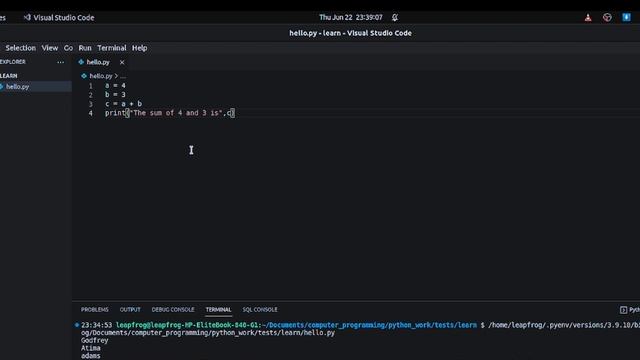Click line number 1 in gutter
Screen dimensions: 640x360
[x=91, y=86]
